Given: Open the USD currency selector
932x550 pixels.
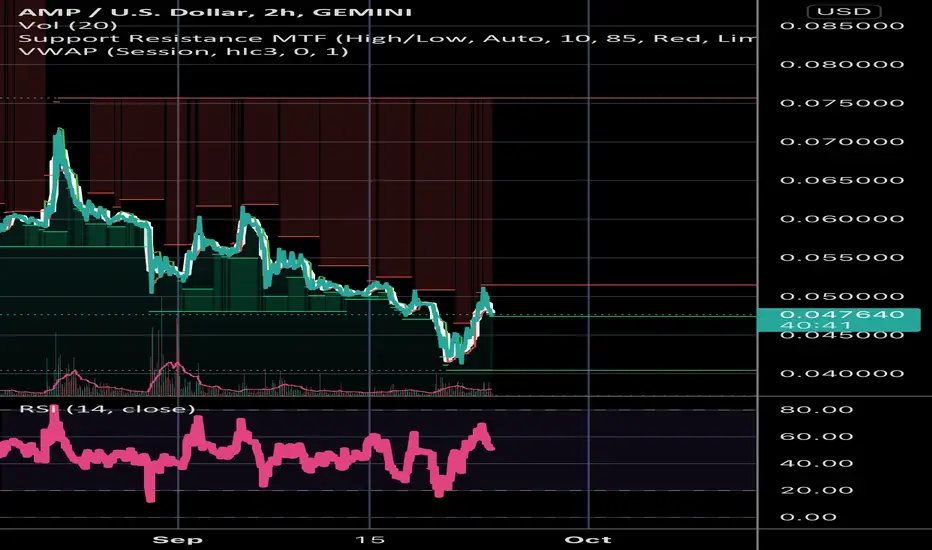Looking at the screenshot, I should pyautogui.click(x=843, y=11).
